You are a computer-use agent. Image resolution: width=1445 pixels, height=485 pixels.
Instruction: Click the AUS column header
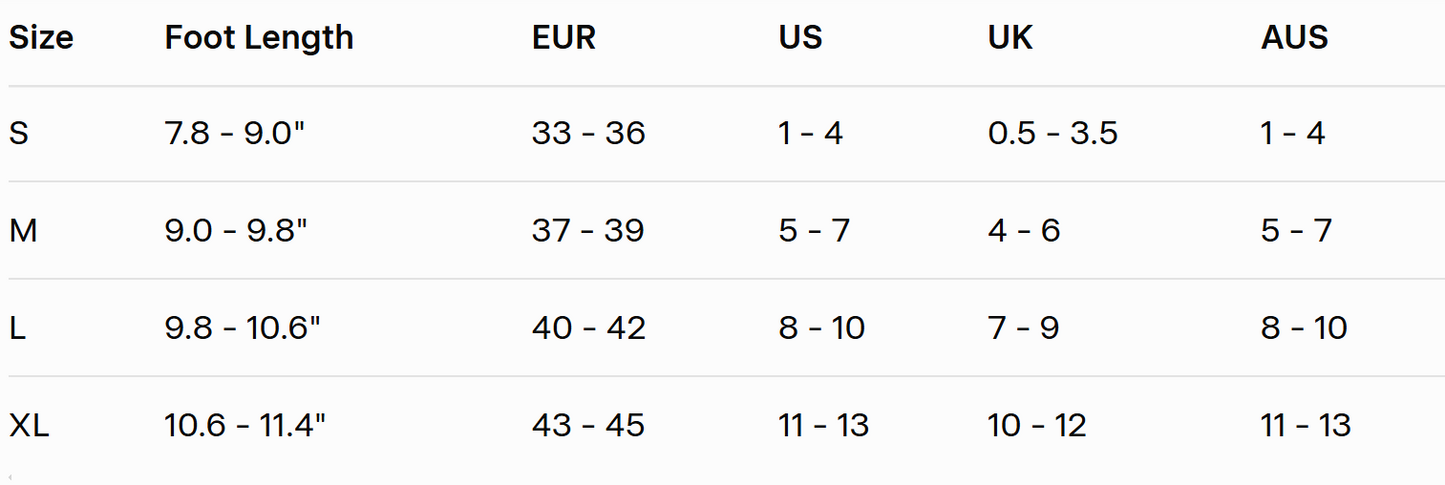(x=1294, y=38)
